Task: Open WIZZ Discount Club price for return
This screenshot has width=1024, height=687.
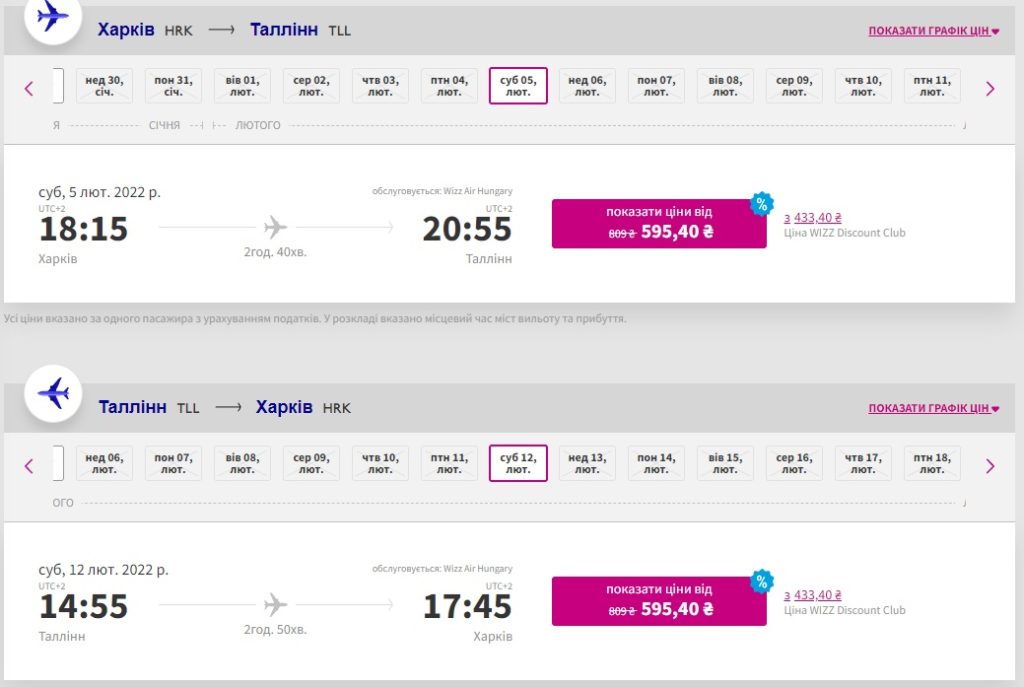Action: (817, 595)
